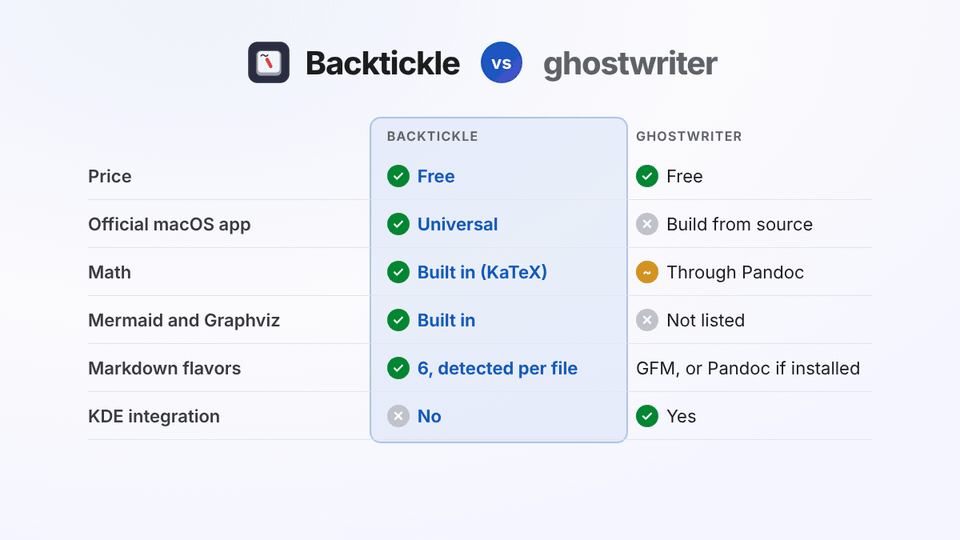Screen dimensions: 960x540
Task: Click the 6, detected per file text
Action: 498,369
